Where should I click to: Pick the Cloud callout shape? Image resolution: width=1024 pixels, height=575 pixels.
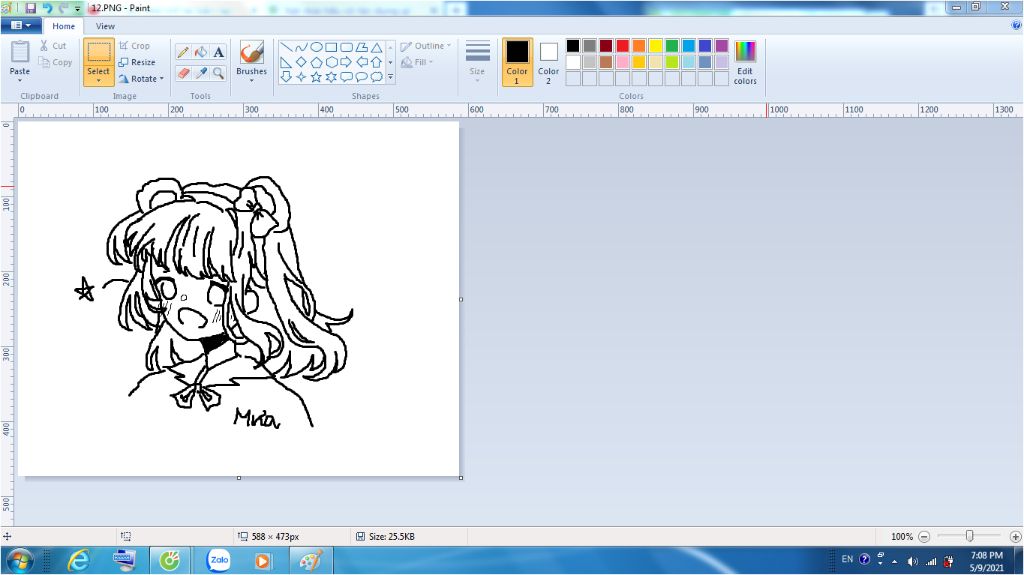click(x=376, y=77)
